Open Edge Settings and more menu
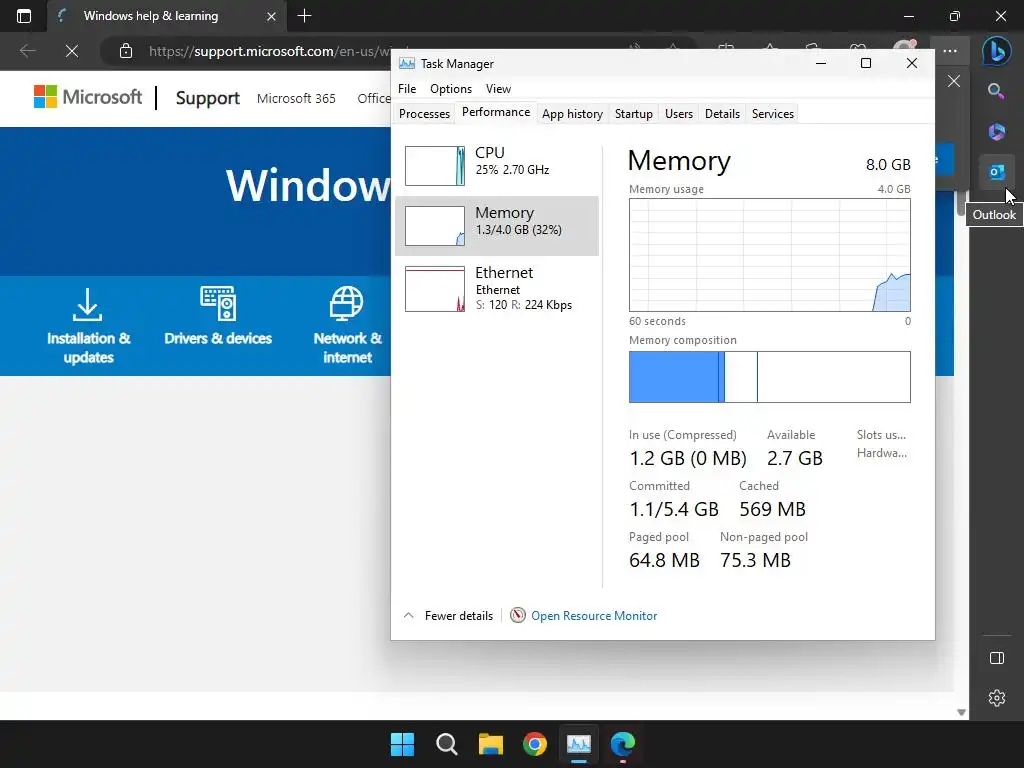1024x768 pixels. click(950, 50)
